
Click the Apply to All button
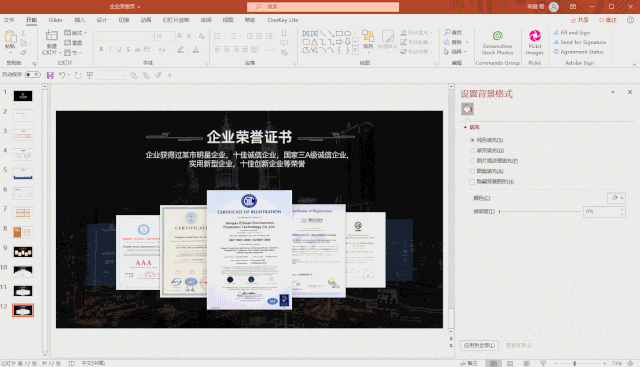479,345
